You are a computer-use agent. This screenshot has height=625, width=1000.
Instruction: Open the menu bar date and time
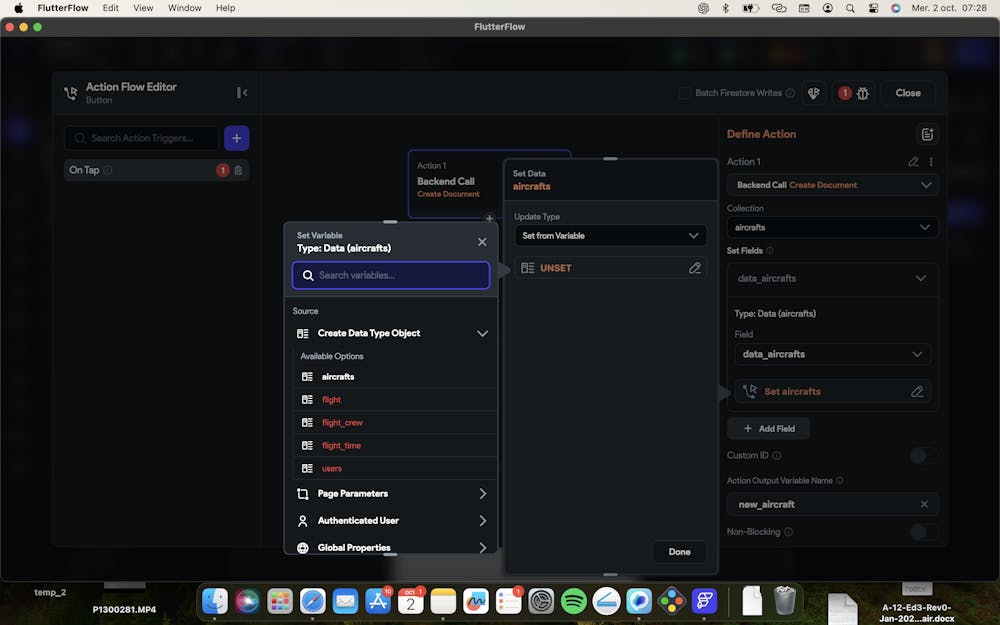949,8
